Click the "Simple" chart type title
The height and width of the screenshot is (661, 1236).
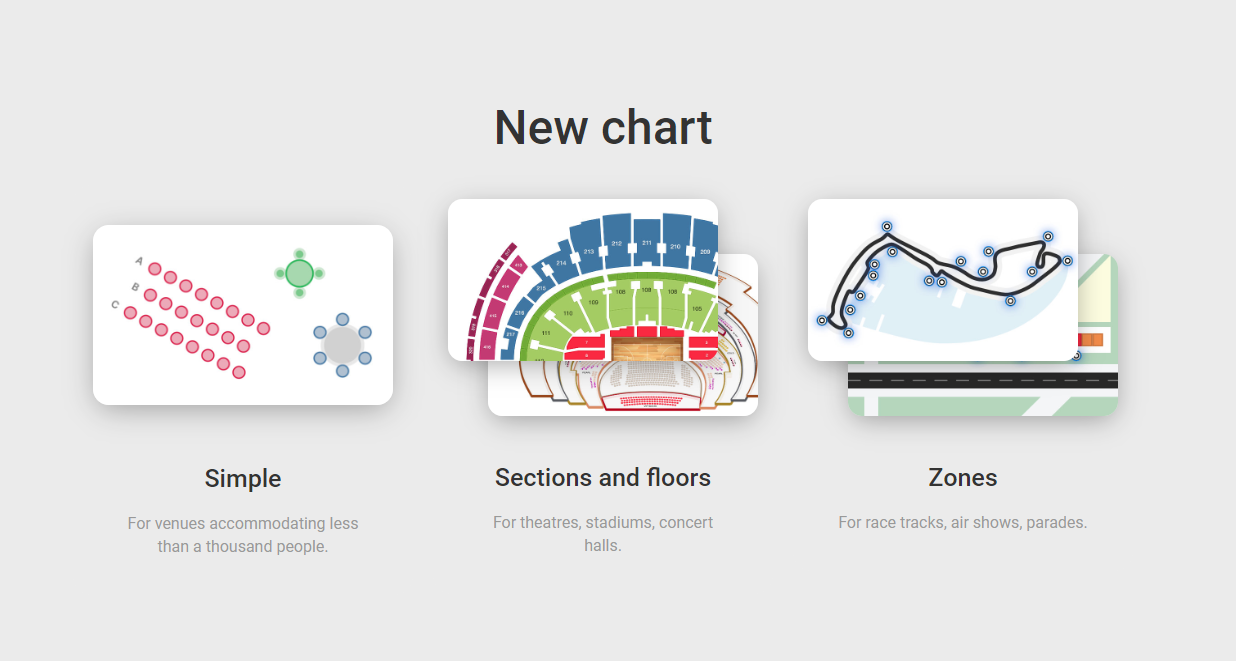tap(243, 478)
